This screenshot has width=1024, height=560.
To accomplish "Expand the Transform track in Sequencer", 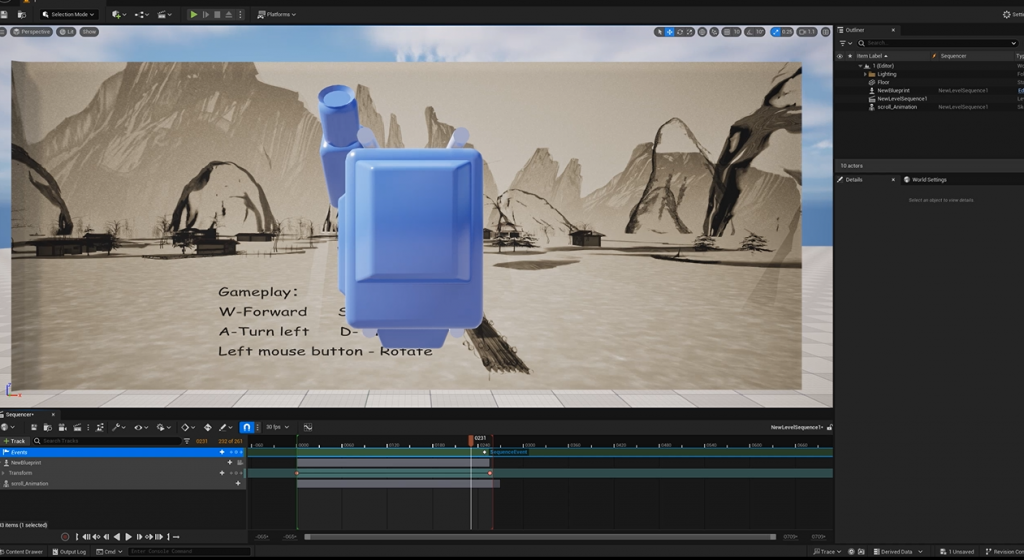I will click(4, 473).
